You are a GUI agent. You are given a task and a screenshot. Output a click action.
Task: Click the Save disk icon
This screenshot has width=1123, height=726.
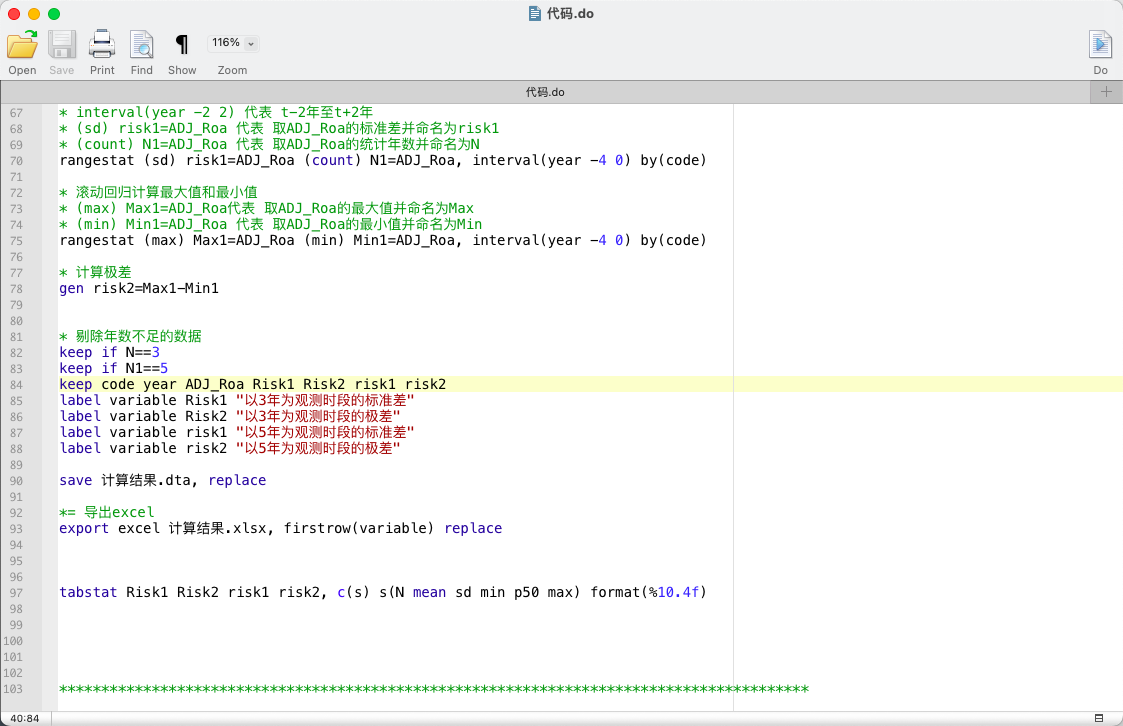tap(62, 44)
